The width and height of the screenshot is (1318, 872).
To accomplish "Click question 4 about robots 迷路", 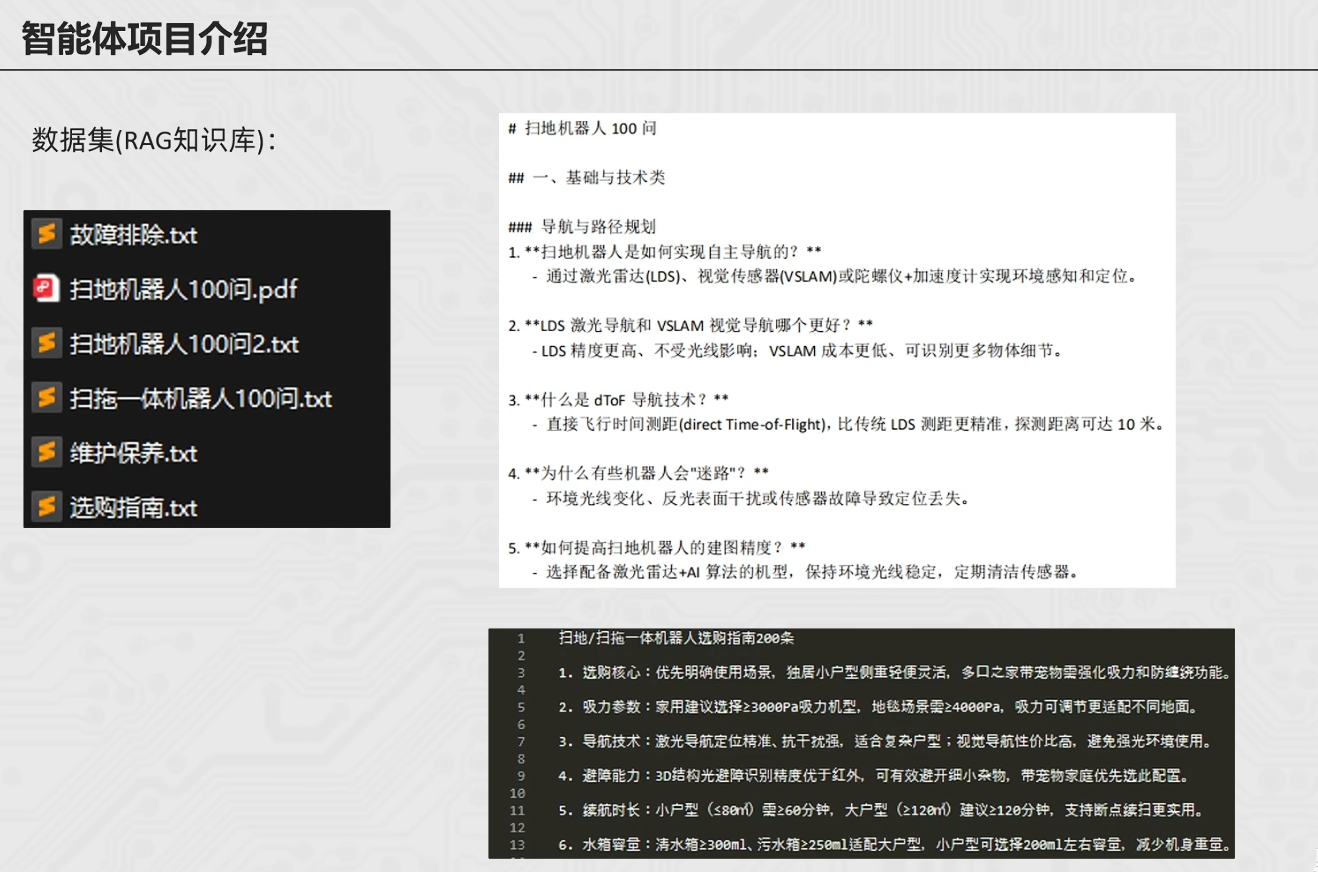I will [x=639, y=472].
